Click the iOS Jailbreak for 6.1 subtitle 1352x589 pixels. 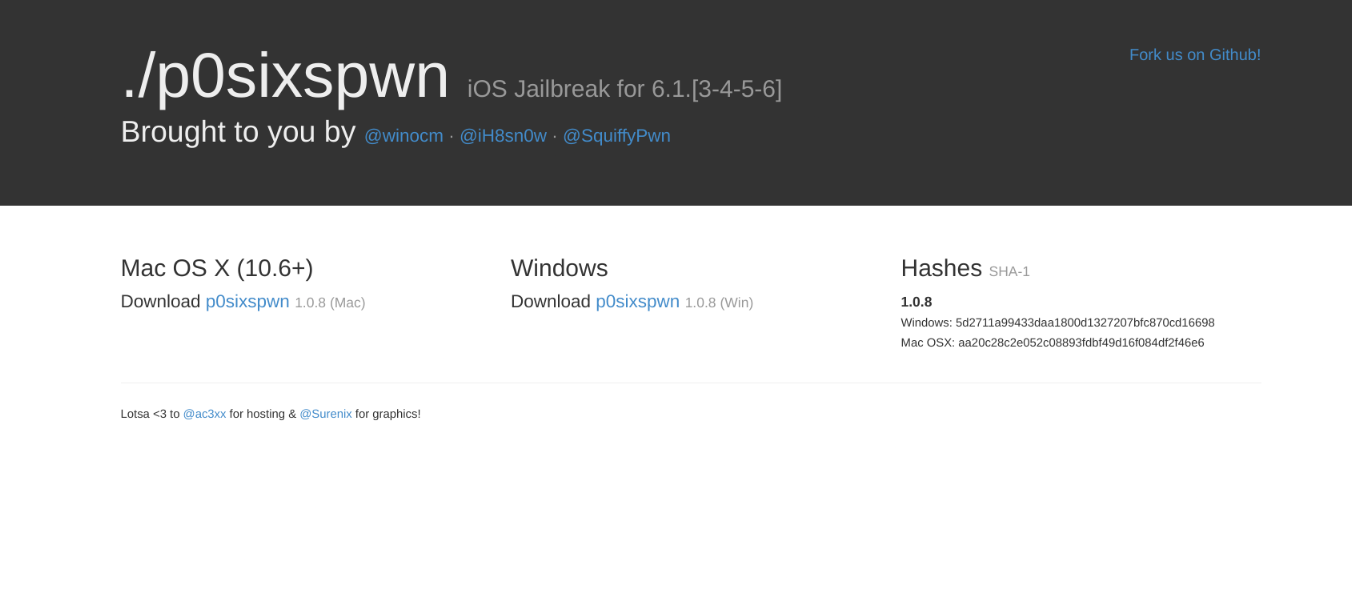point(624,89)
